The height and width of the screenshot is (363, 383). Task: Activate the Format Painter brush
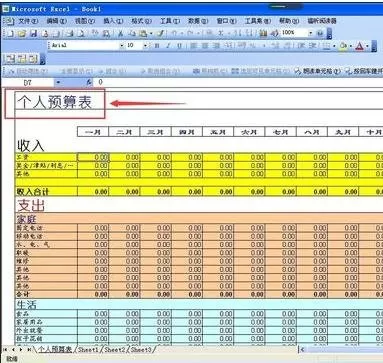click(161, 33)
